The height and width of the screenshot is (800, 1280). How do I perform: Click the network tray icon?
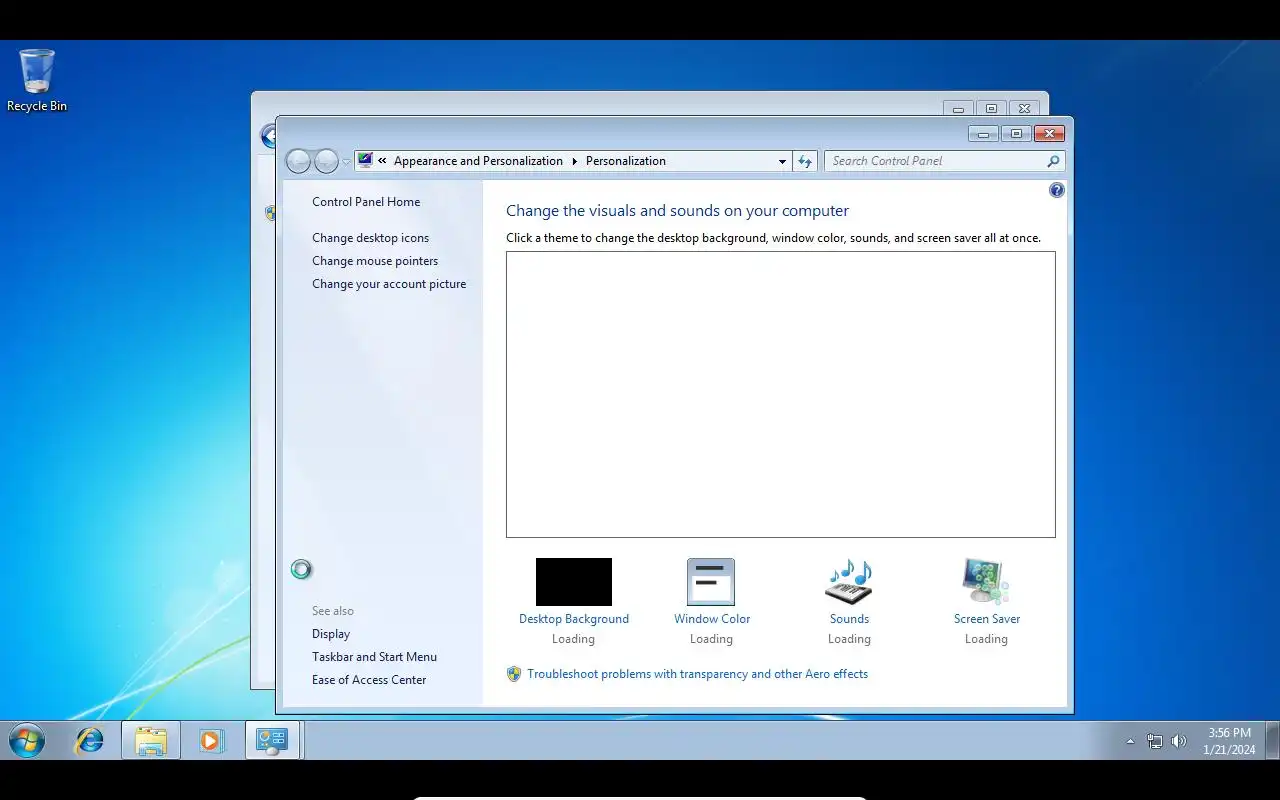1155,741
